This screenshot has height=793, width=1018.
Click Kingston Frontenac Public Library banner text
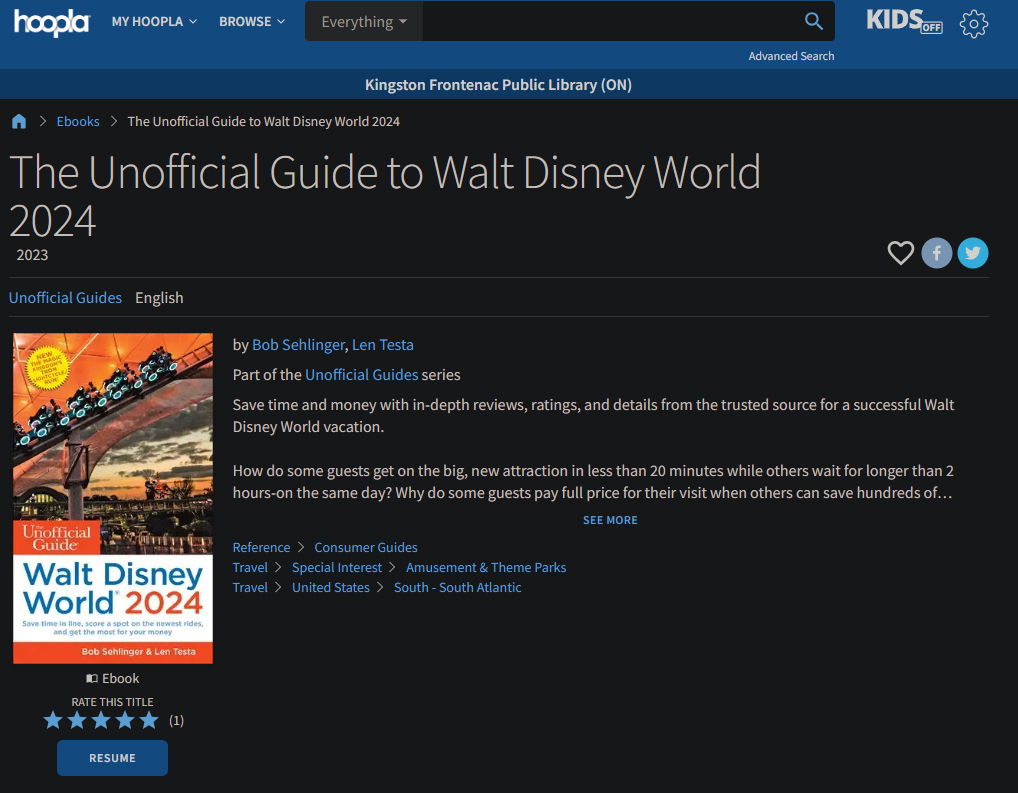point(498,84)
